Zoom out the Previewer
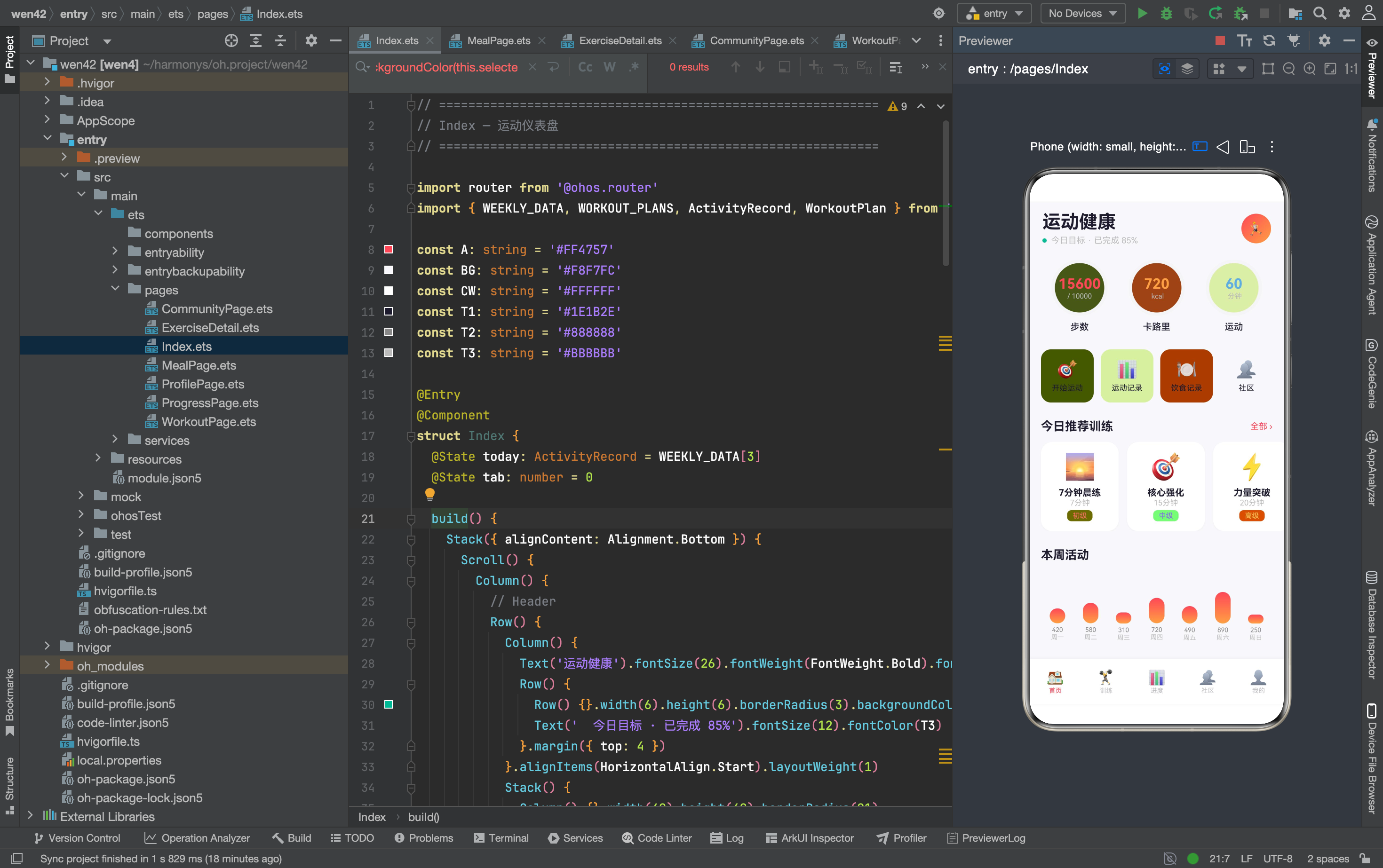1383x868 pixels. tap(1289, 69)
